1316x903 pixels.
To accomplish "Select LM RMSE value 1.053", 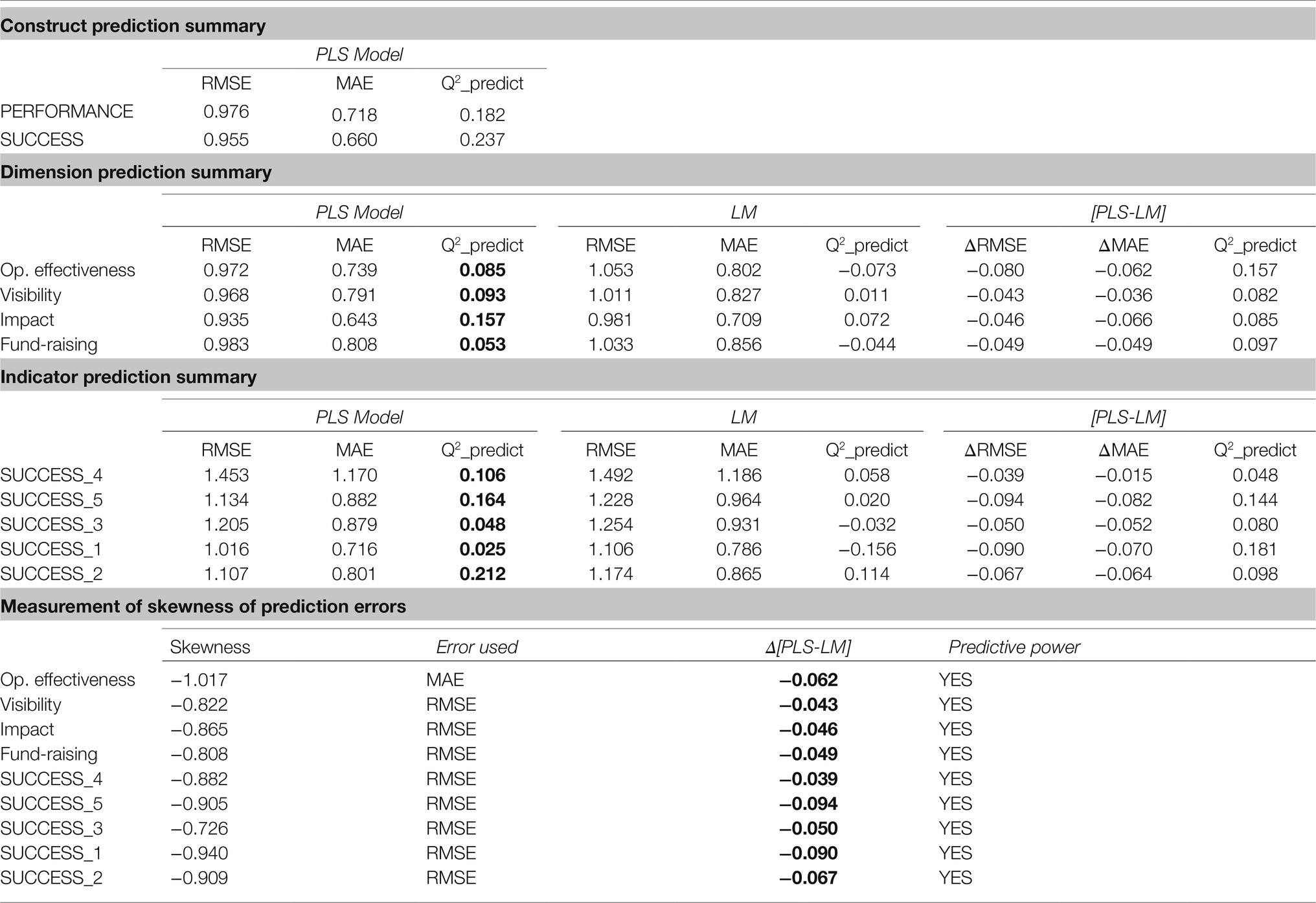I will click(611, 271).
